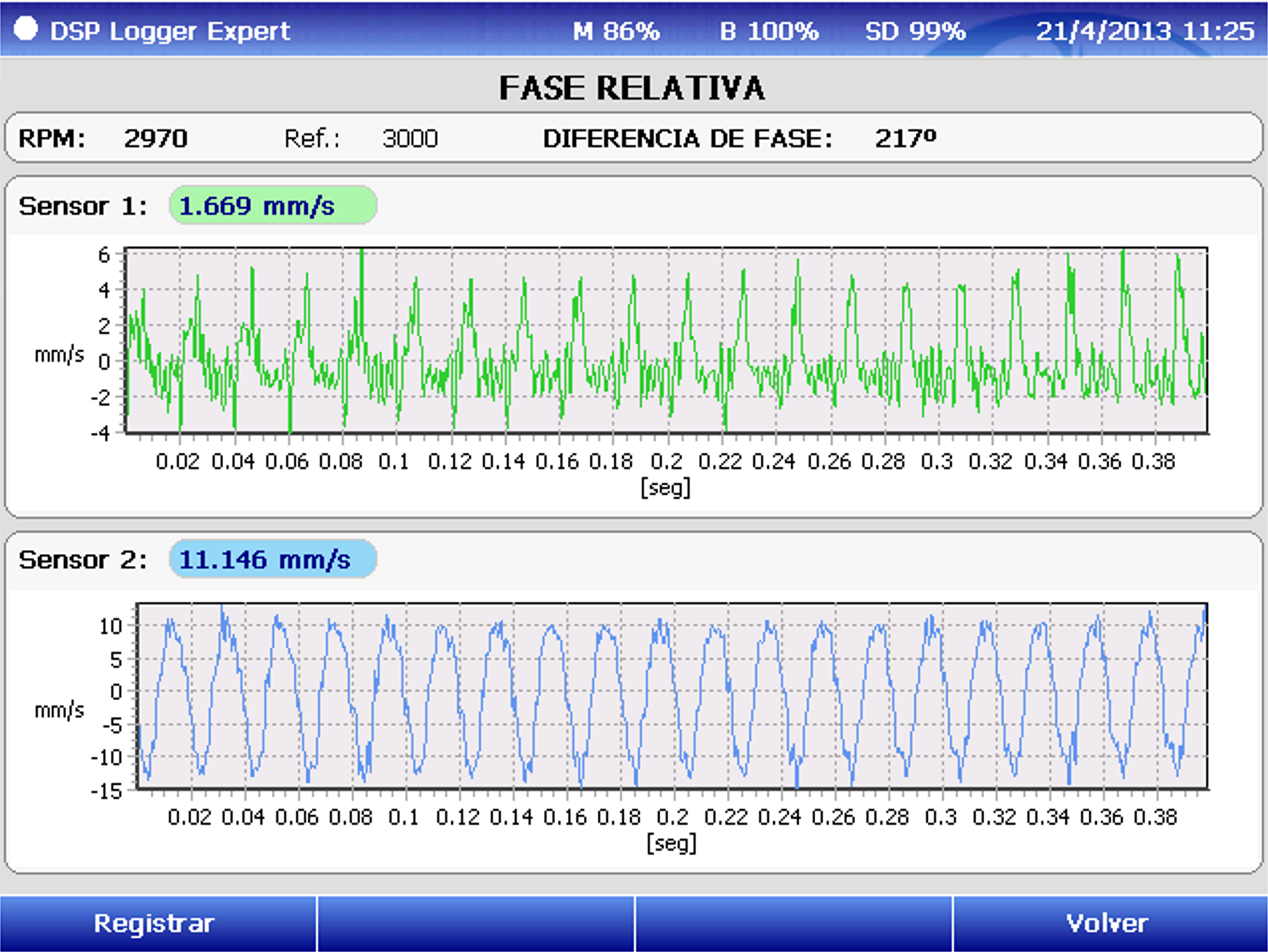Click the [seg] axis label under the Sensor 1 chart

665,488
